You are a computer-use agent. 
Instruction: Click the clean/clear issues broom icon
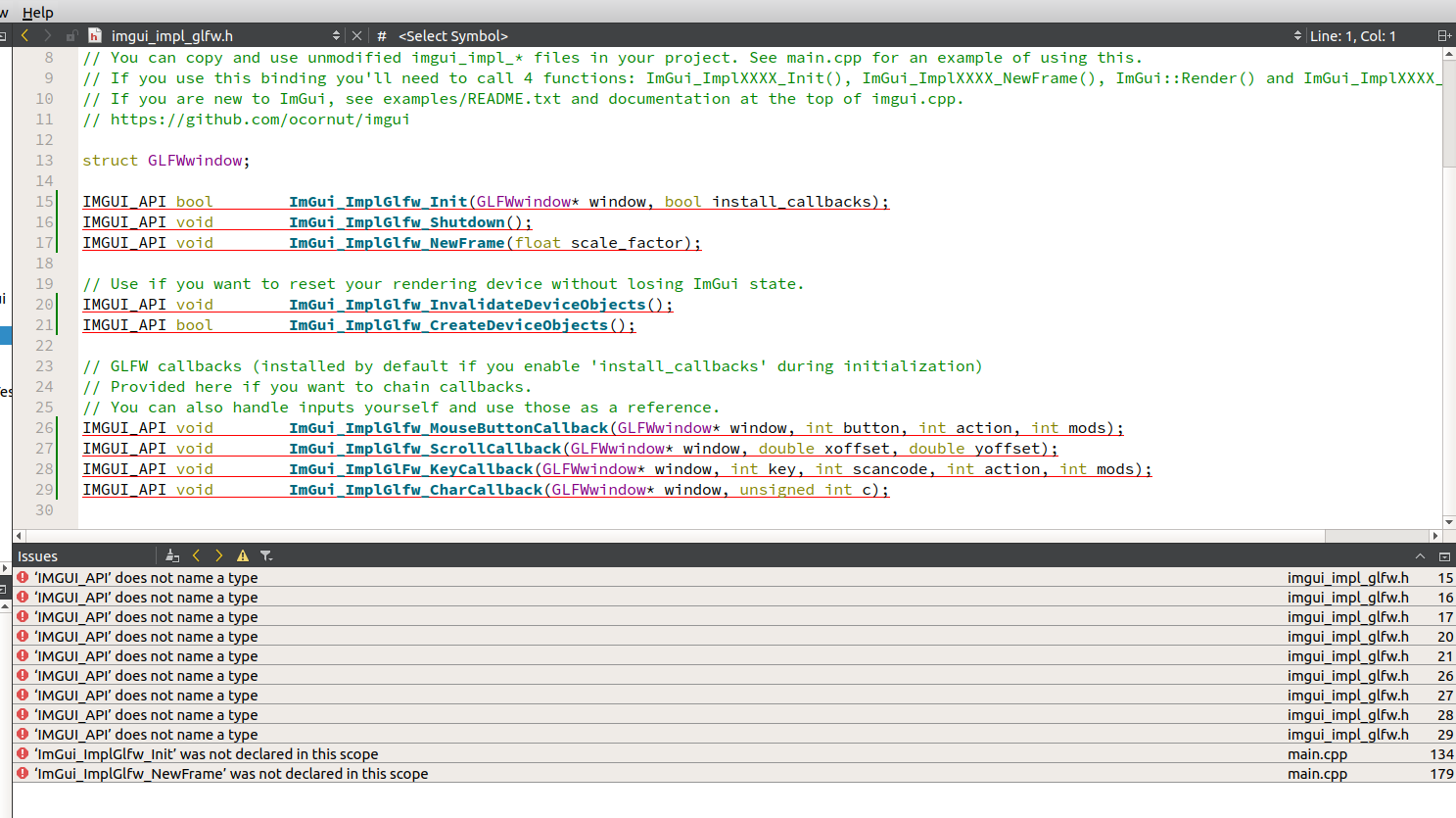(x=172, y=555)
